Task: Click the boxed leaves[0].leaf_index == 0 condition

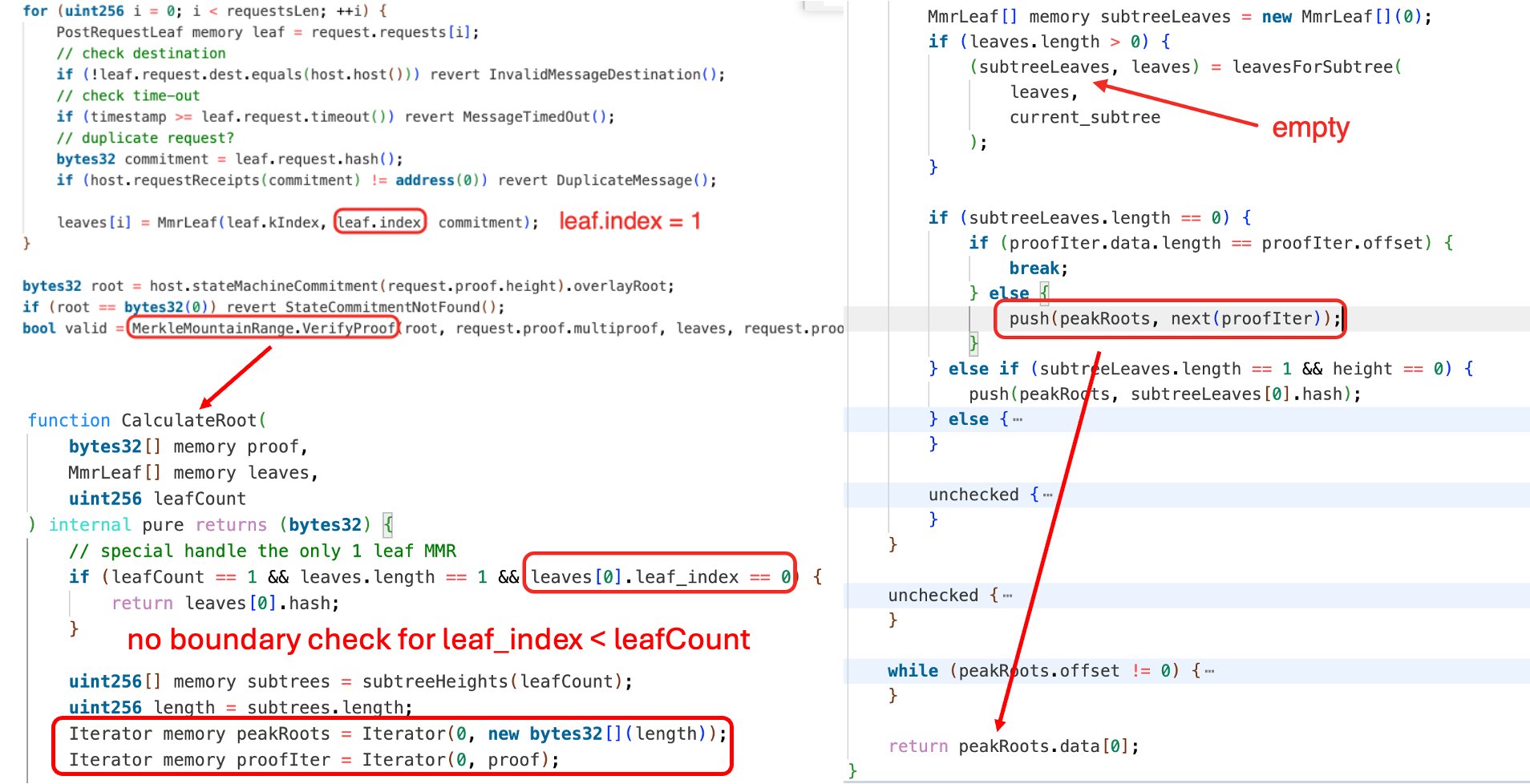Action: 660,577
